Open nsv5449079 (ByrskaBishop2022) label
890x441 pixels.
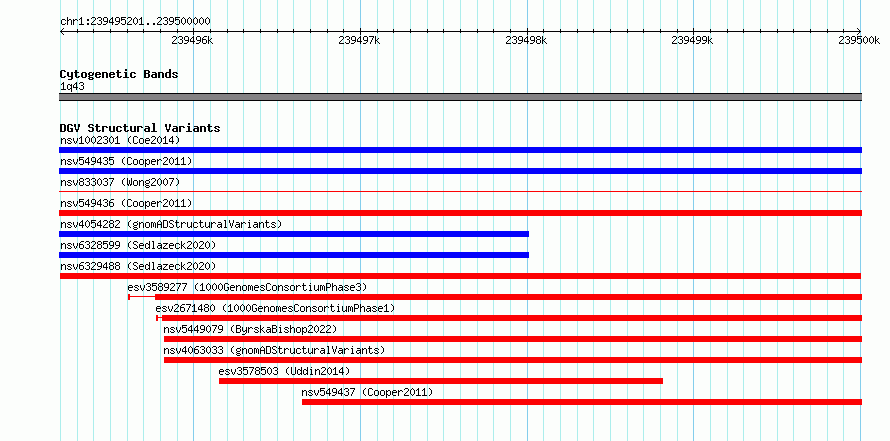point(250,329)
